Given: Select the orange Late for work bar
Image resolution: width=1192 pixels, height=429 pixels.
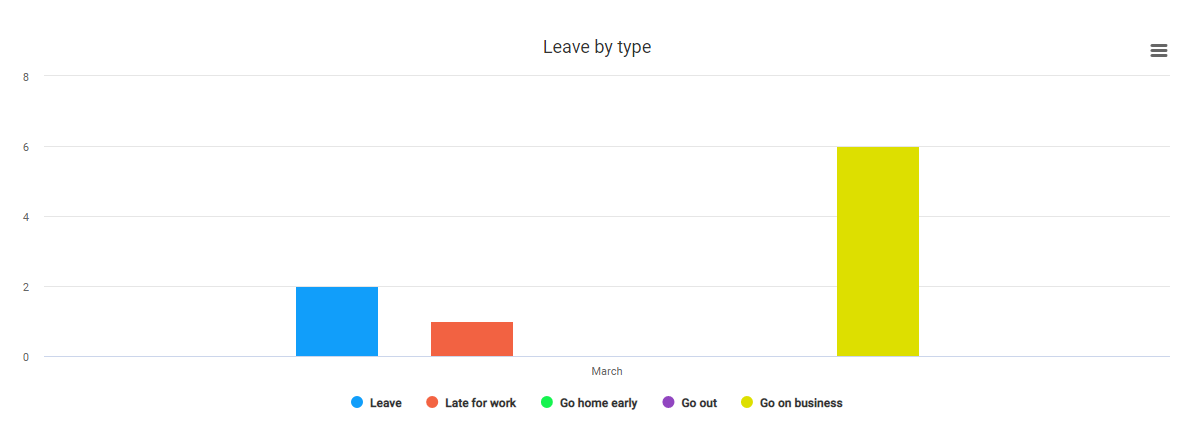Looking at the screenshot, I should (x=472, y=339).
